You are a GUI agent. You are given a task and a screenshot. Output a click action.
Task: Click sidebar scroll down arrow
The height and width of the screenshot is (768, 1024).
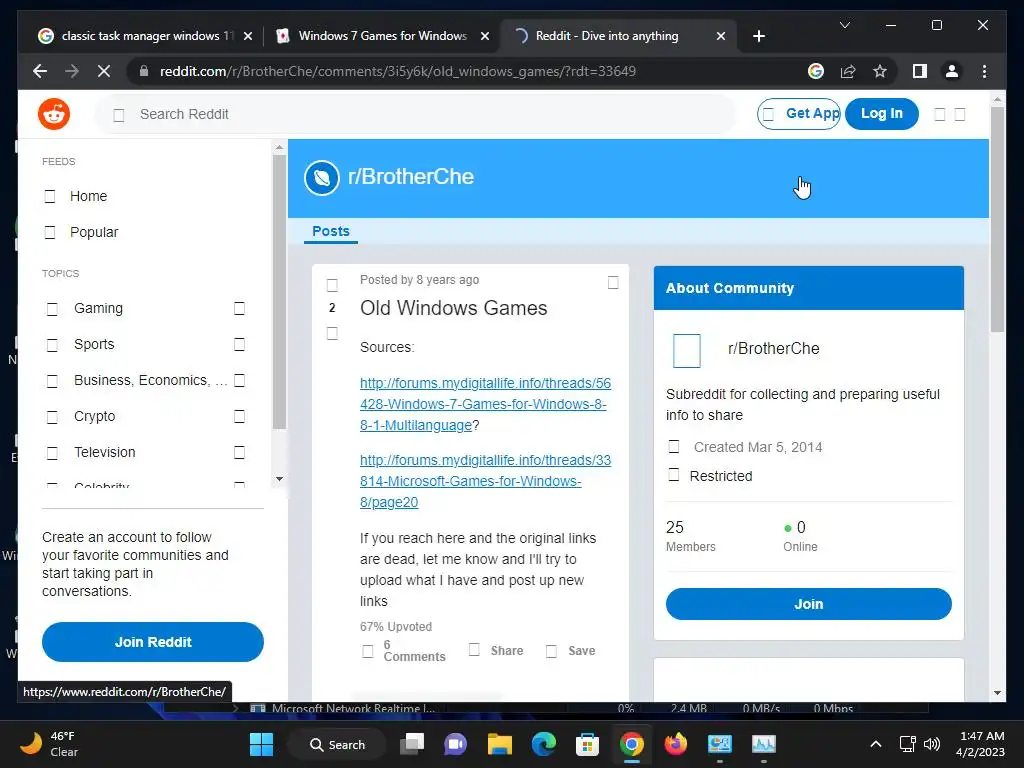coord(280,479)
